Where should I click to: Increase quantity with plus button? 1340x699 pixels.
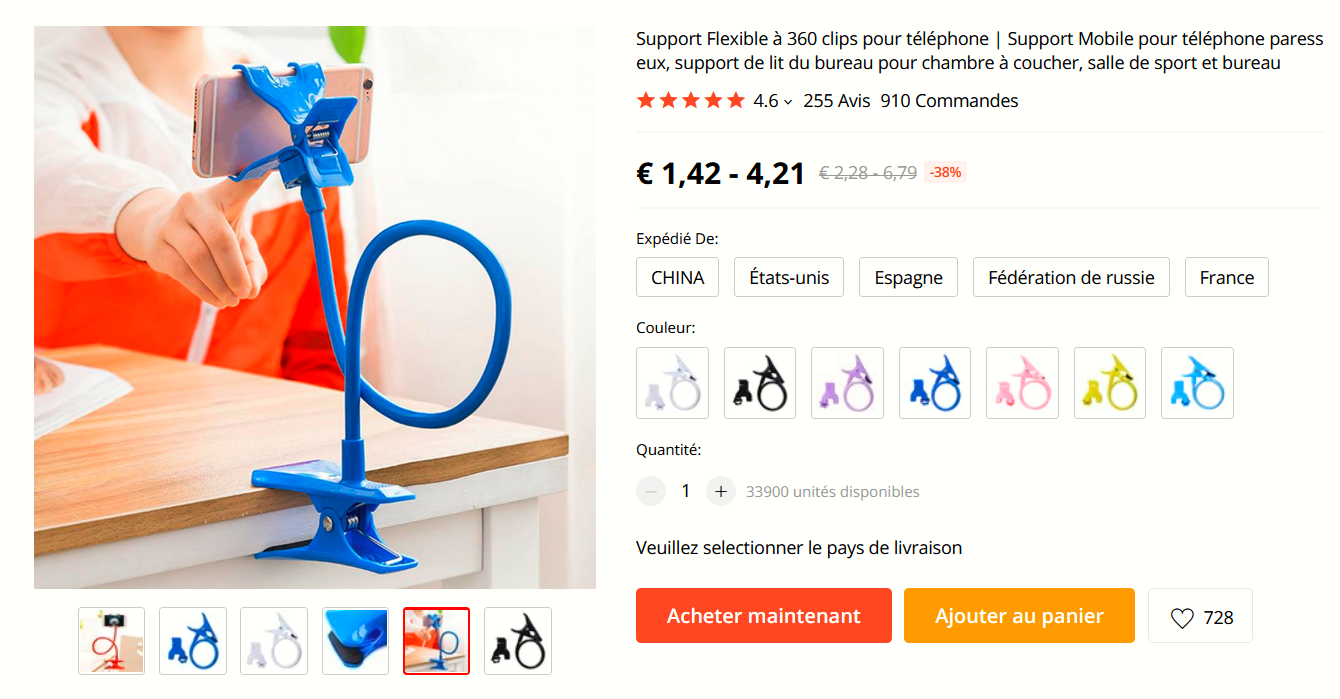click(721, 491)
